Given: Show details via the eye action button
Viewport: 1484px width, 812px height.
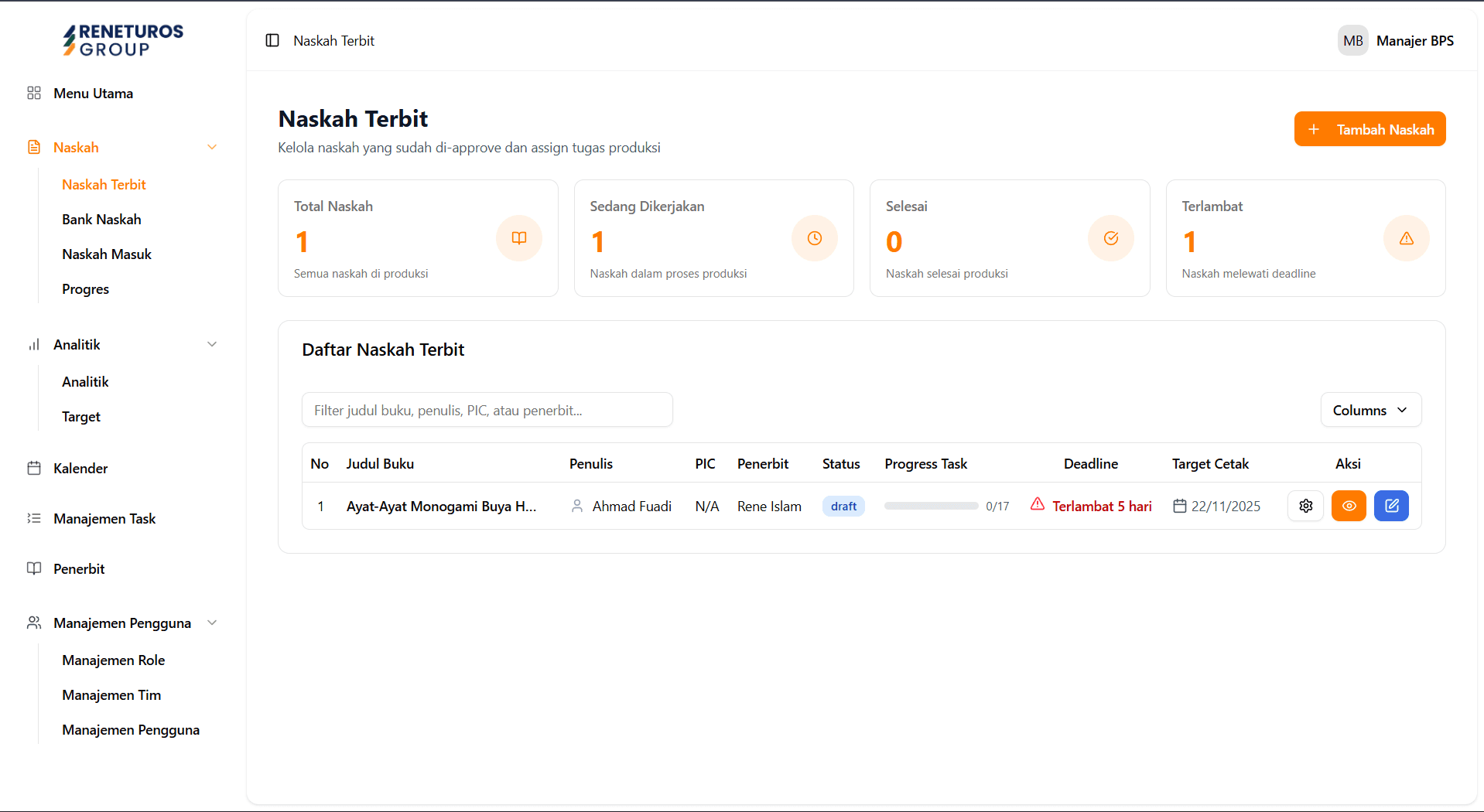Looking at the screenshot, I should tap(1349, 506).
